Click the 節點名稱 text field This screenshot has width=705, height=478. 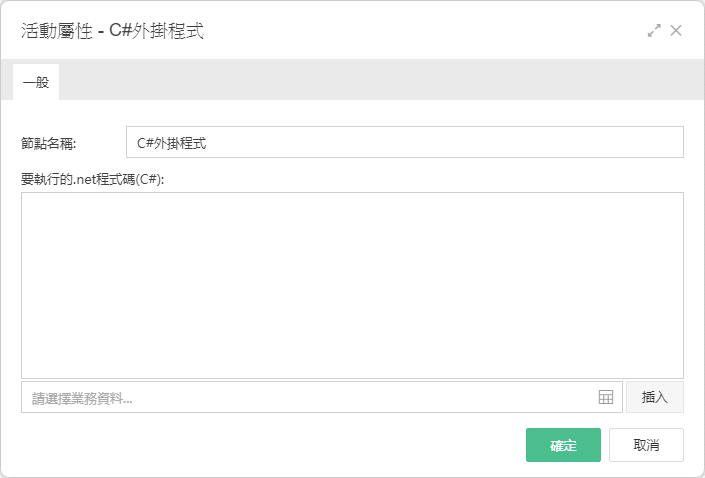(x=405, y=142)
